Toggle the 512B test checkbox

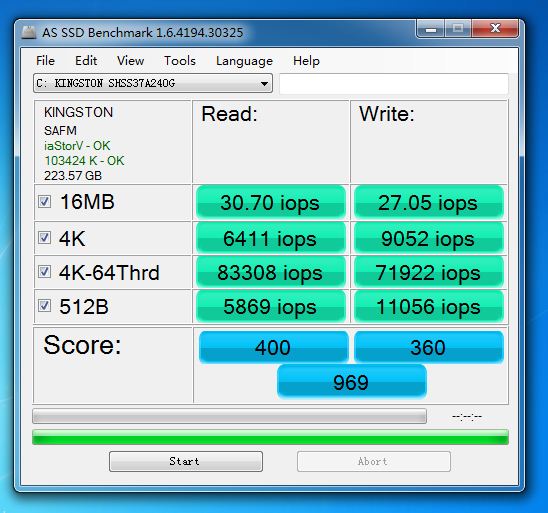pyautogui.click(x=44, y=306)
